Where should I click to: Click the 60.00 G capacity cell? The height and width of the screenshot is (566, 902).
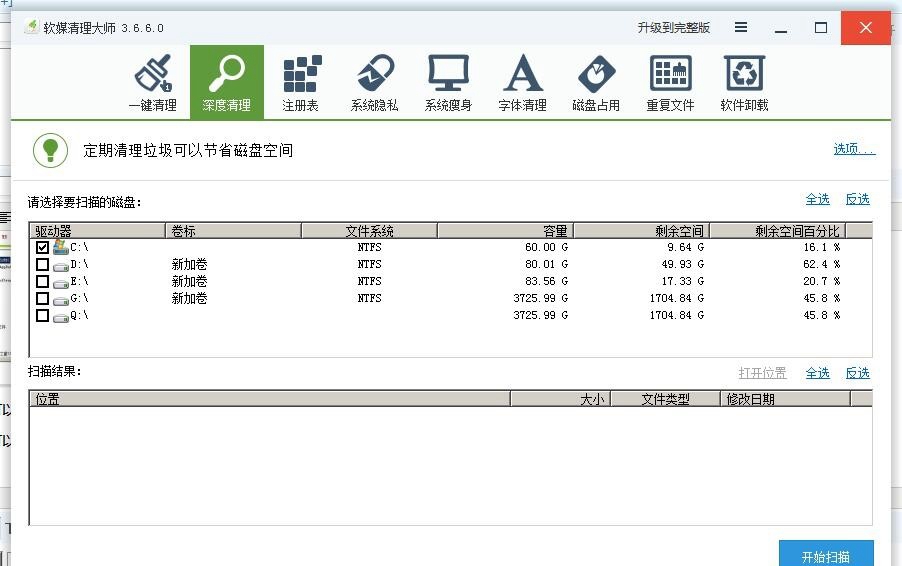coord(546,247)
